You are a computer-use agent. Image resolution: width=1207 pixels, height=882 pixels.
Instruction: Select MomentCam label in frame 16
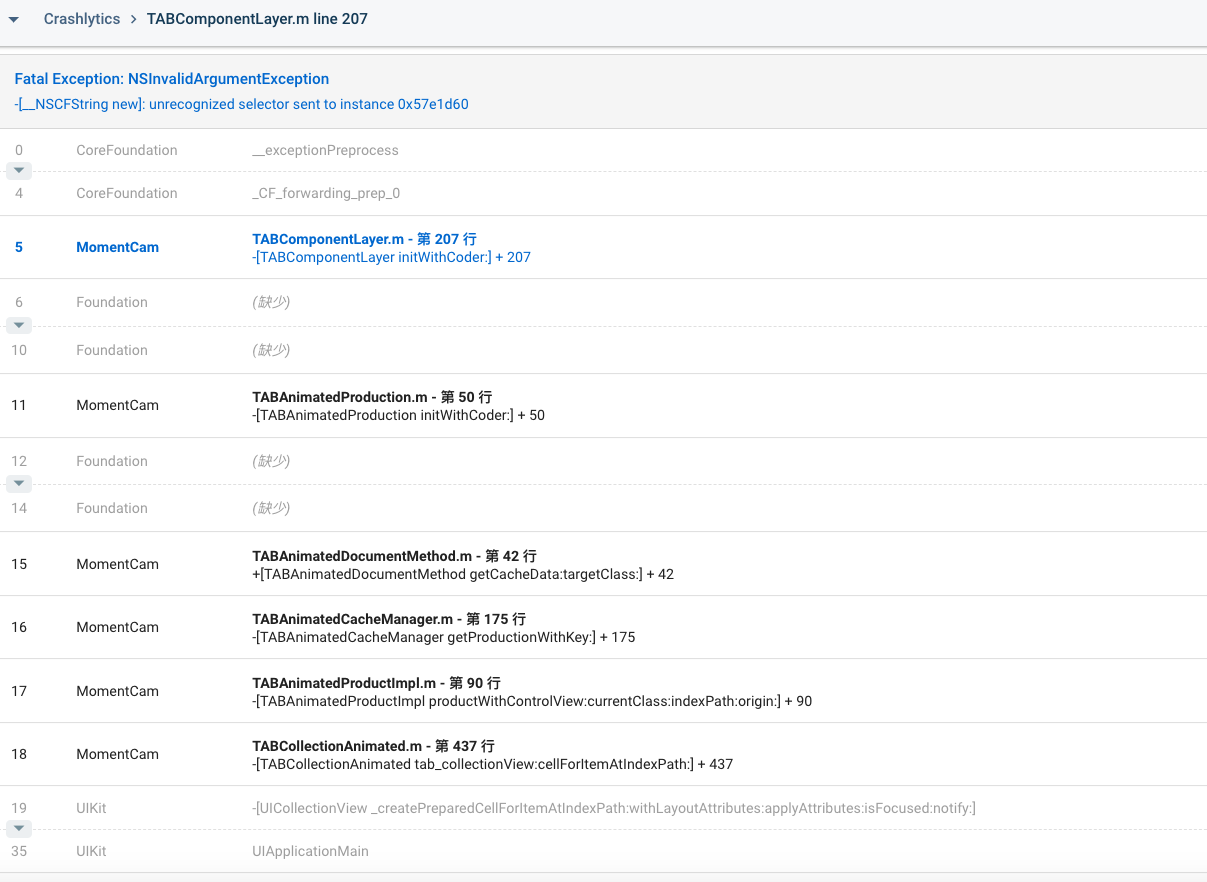pyautogui.click(x=117, y=627)
